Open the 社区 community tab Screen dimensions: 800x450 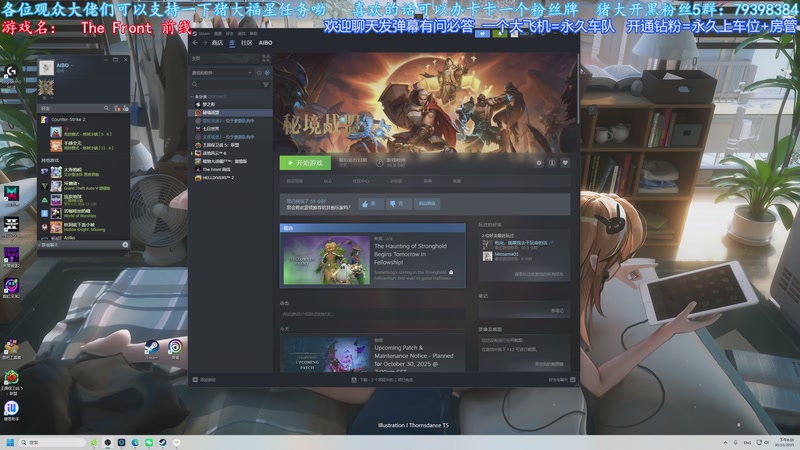coord(246,43)
